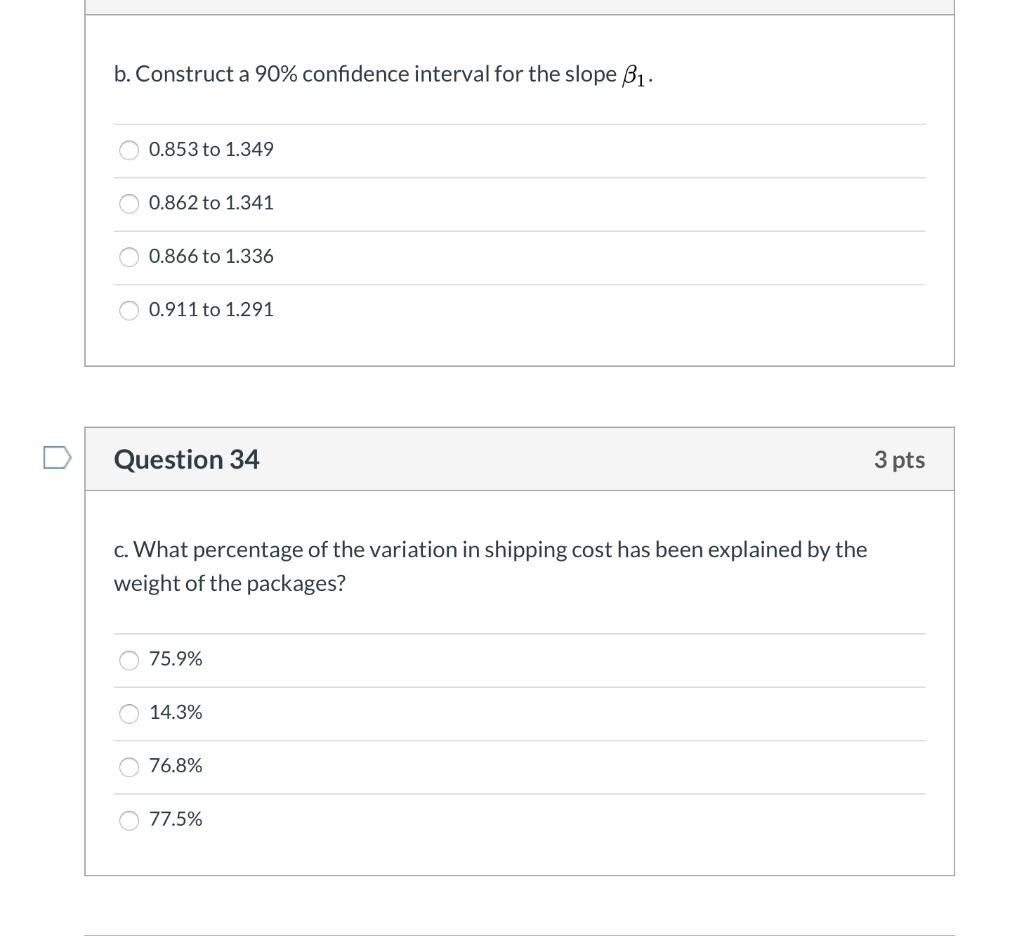The image size is (1024, 936).
Task: Choose the 76.8% answer option
Action: (x=129, y=766)
